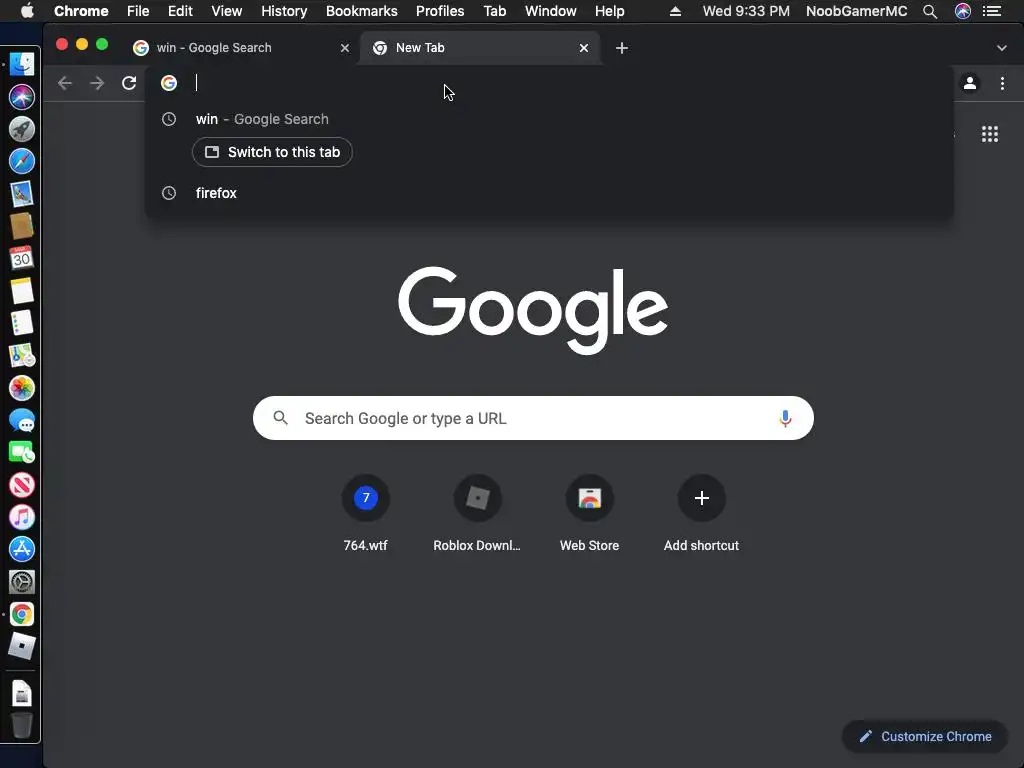Viewport: 1024px width, 768px height.
Task: Close the win - Google Search tab
Action: pos(345,48)
